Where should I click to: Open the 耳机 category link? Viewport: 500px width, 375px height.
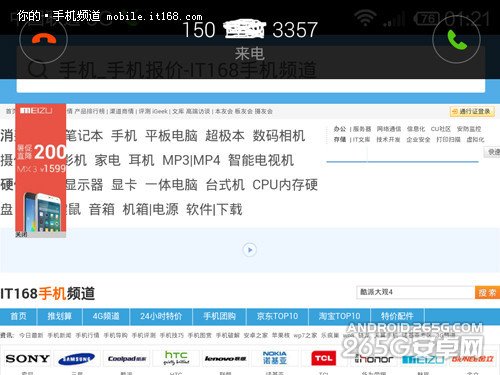click(141, 160)
